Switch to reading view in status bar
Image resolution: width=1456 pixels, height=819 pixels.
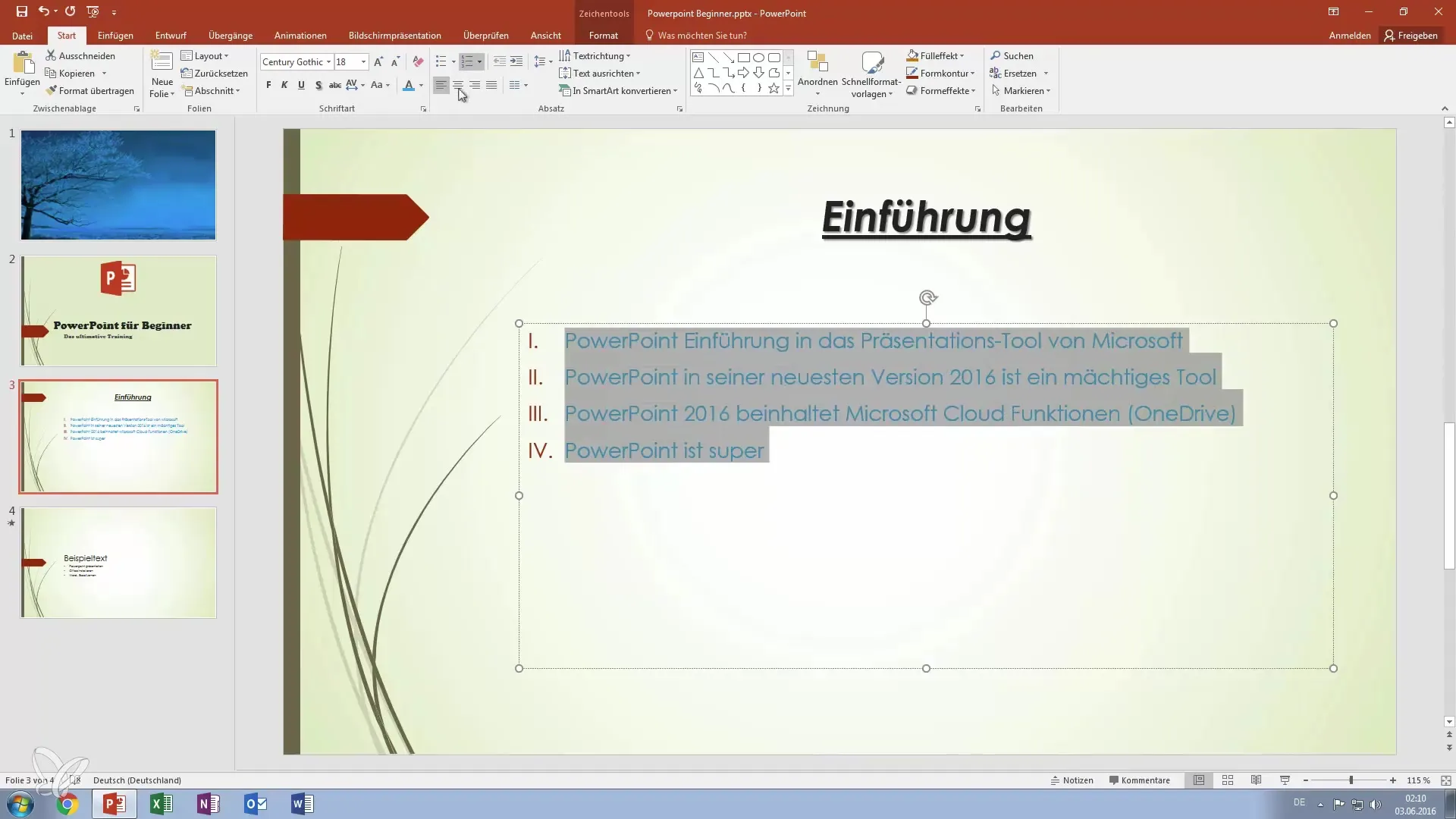tap(1257, 780)
